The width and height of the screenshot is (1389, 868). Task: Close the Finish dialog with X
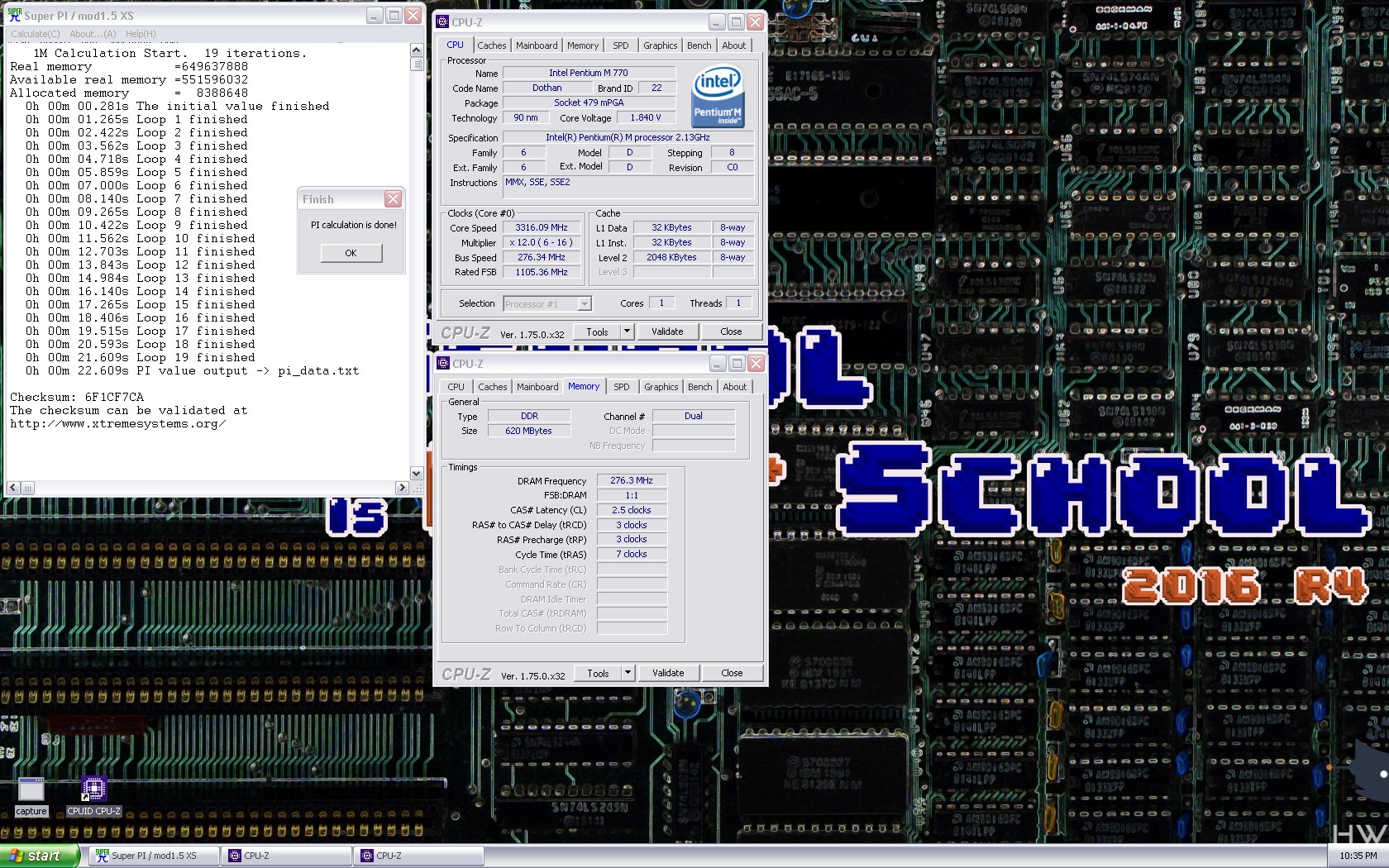393,199
